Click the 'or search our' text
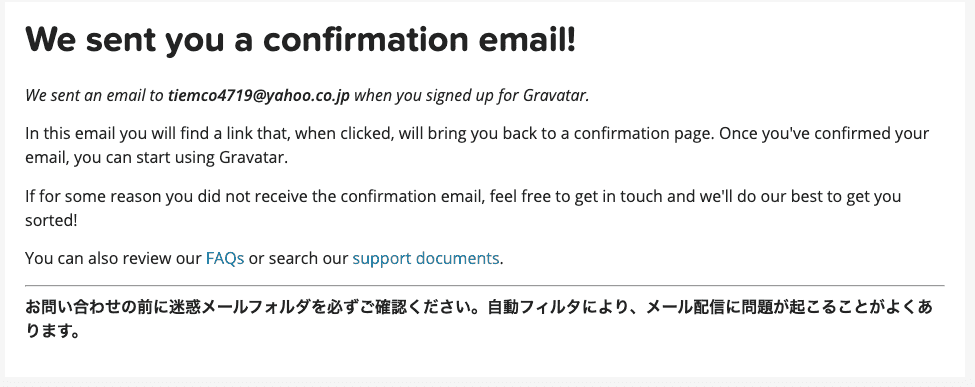This screenshot has width=975, height=387. [x=298, y=258]
